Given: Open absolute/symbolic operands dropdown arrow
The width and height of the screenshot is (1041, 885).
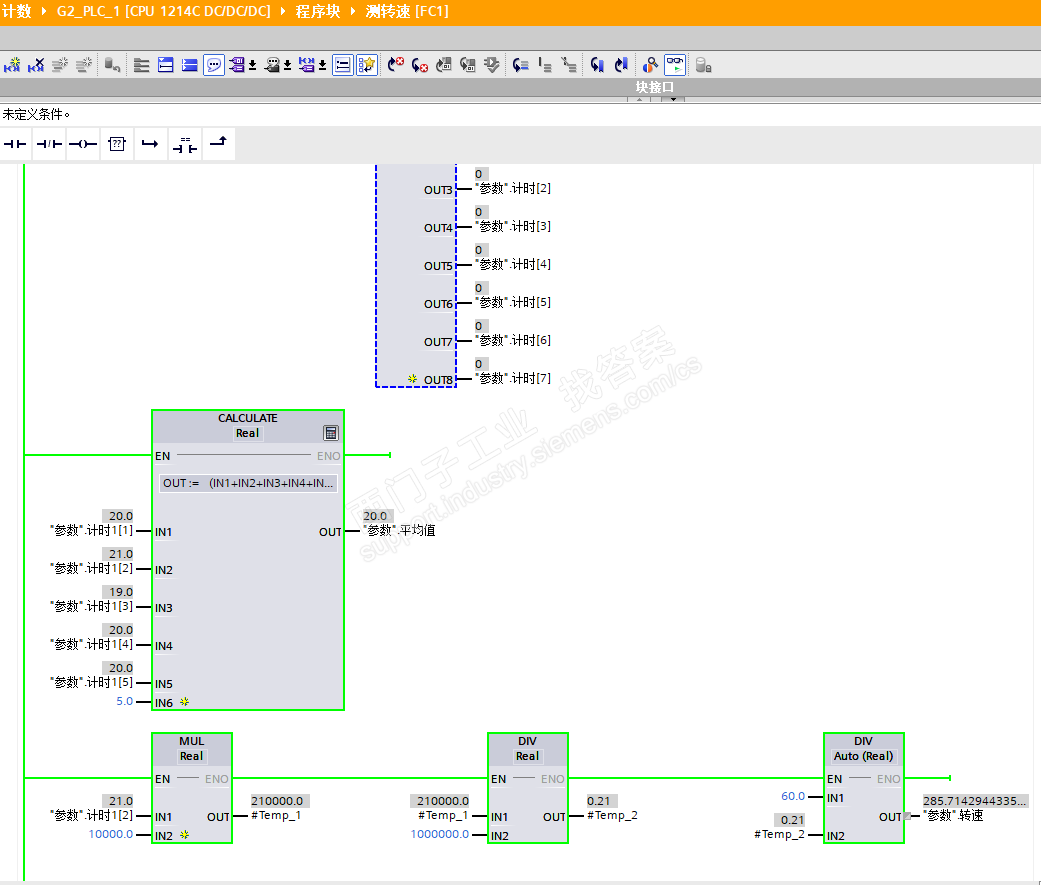Looking at the screenshot, I should coord(252,65).
